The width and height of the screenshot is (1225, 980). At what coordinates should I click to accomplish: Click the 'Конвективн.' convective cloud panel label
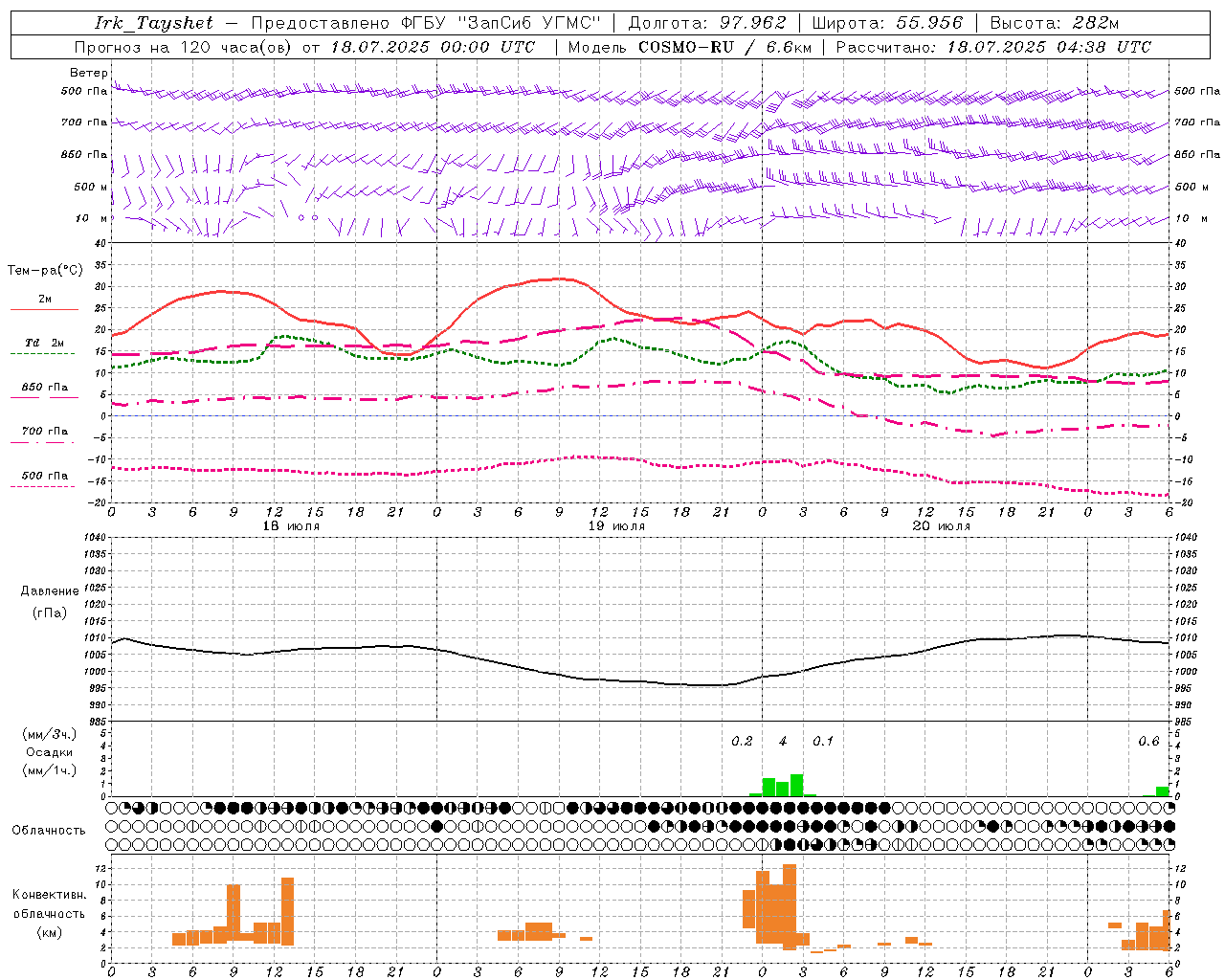pyautogui.click(x=49, y=895)
